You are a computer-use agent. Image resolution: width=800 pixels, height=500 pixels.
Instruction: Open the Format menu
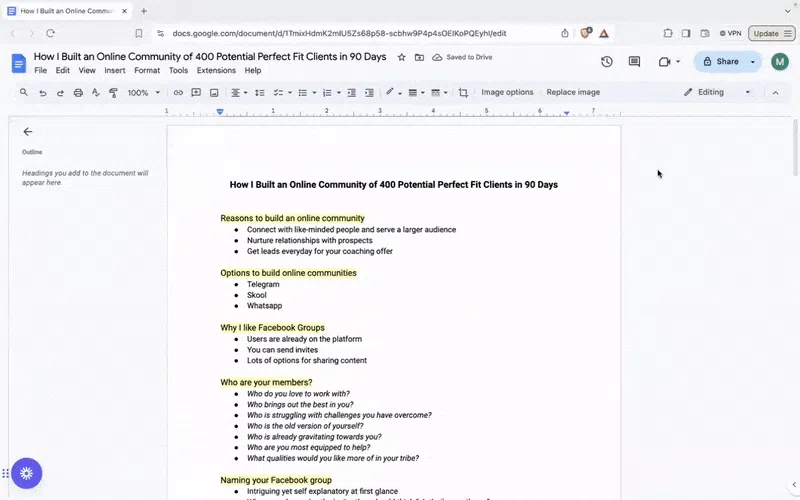(147, 70)
